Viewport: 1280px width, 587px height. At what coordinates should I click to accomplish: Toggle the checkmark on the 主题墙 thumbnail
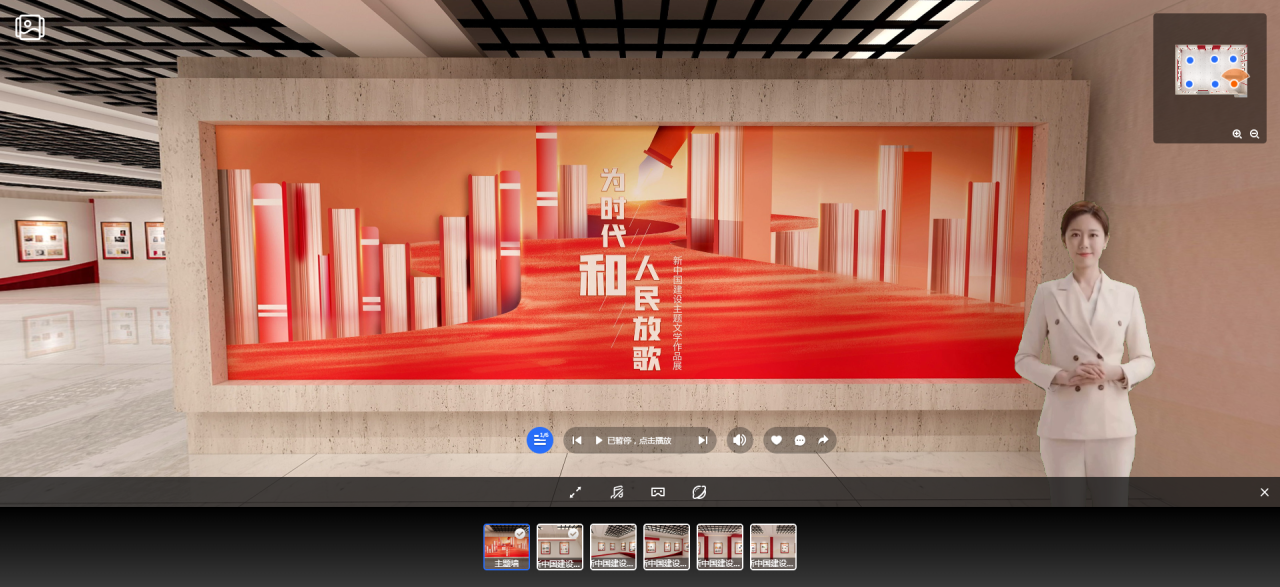(x=519, y=533)
